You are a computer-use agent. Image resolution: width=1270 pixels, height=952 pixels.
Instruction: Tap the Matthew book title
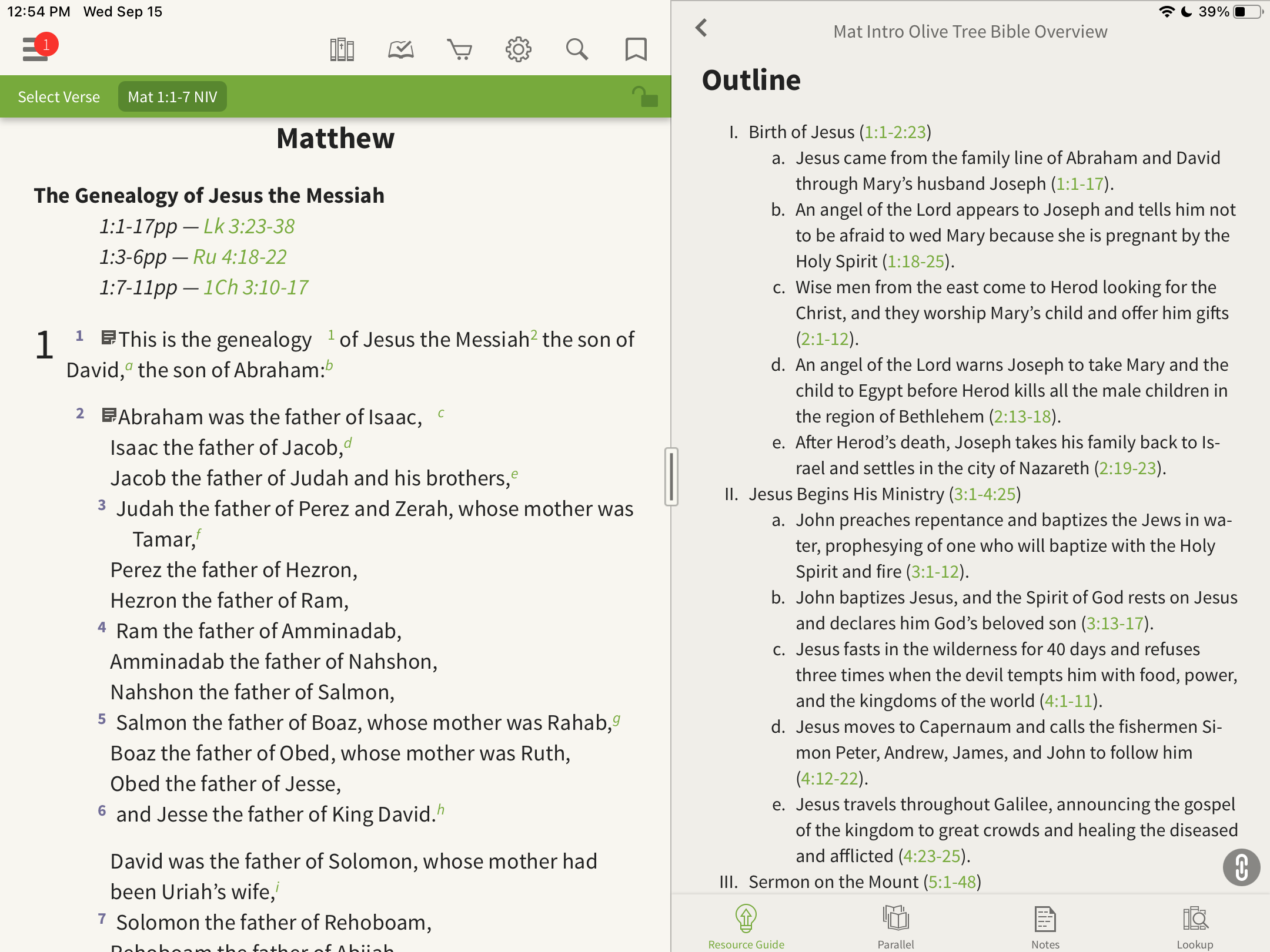pyautogui.click(x=335, y=139)
